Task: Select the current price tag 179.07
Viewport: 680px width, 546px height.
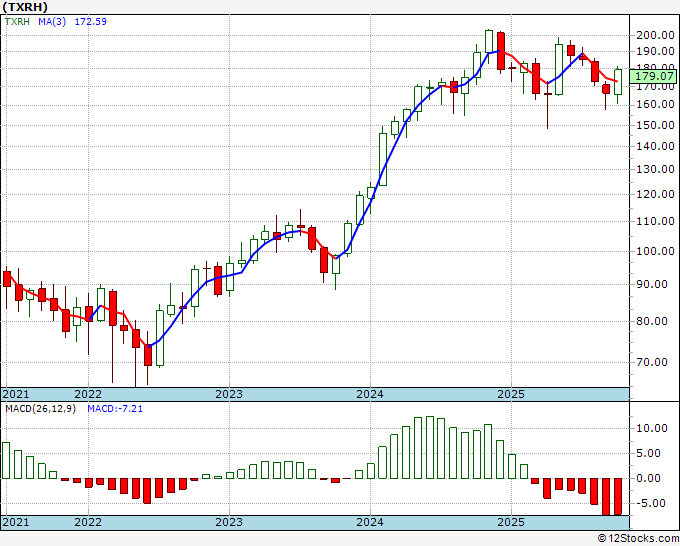Action: [x=653, y=77]
